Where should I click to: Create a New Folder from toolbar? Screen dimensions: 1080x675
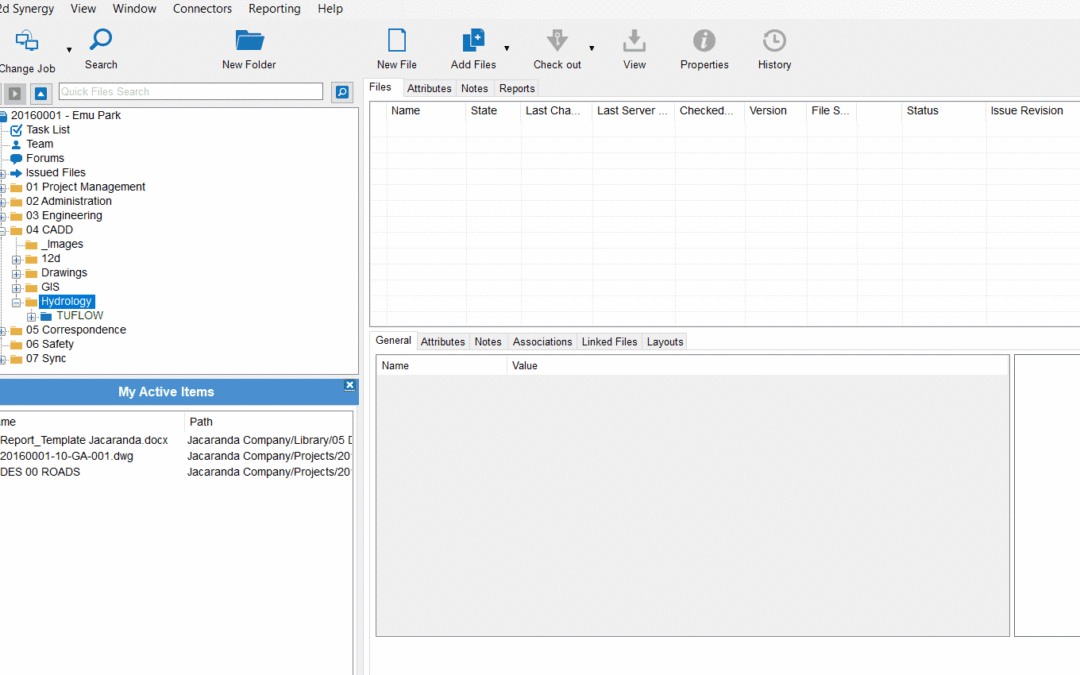(x=249, y=41)
